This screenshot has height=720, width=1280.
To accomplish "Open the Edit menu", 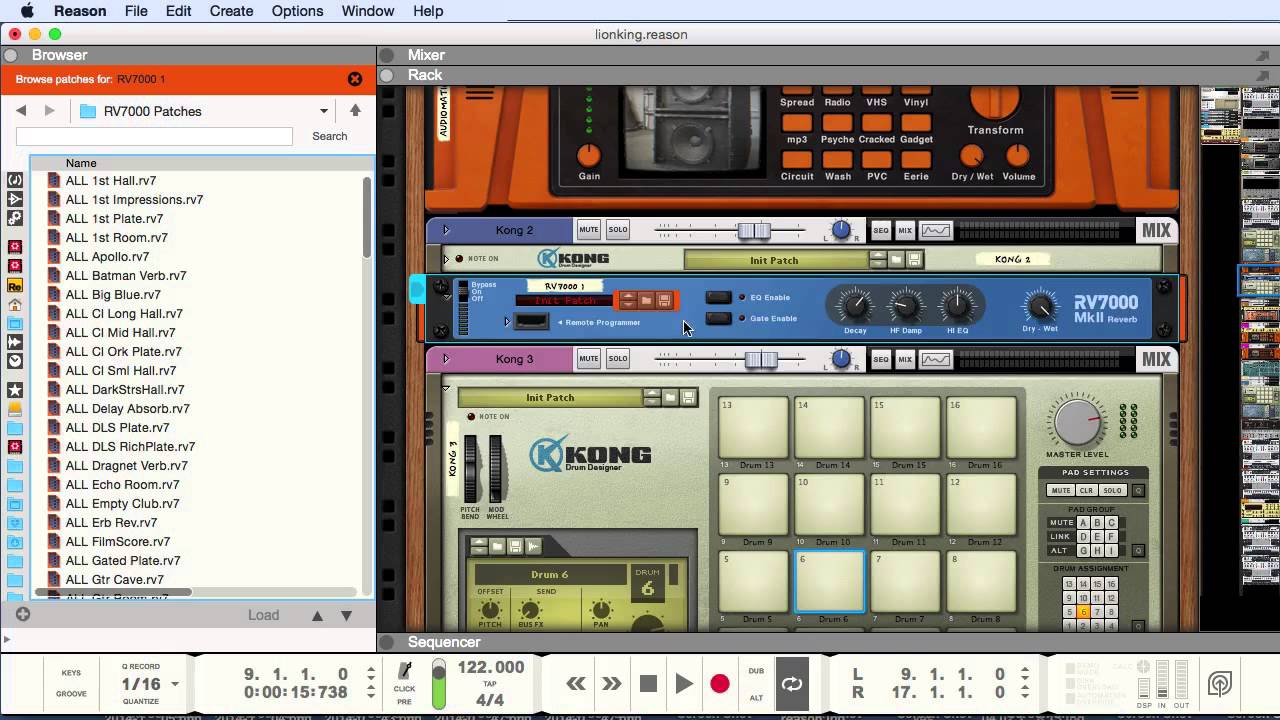I will 178,11.
